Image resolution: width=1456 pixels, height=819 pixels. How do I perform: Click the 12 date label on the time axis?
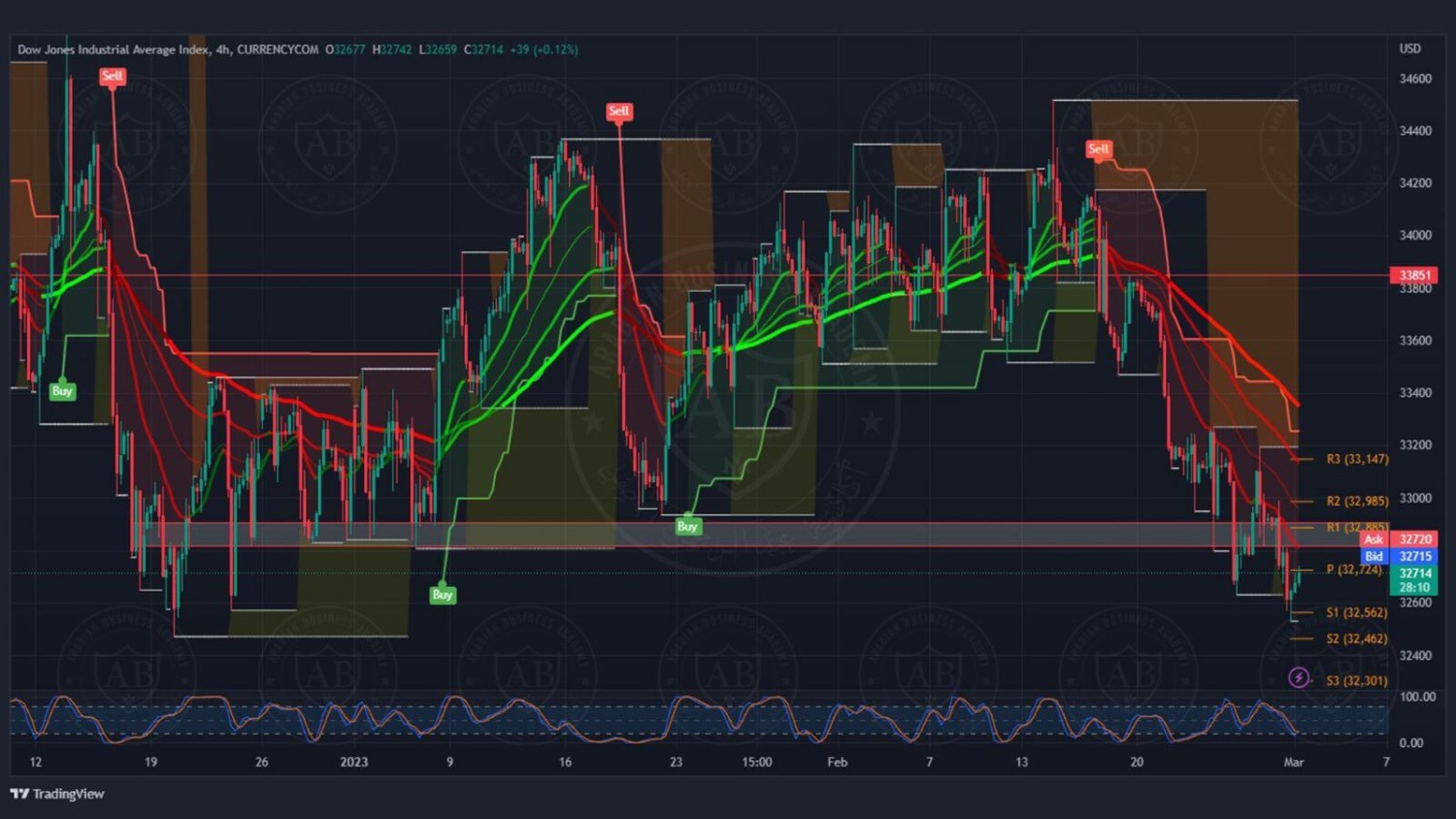(x=36, y=763)
